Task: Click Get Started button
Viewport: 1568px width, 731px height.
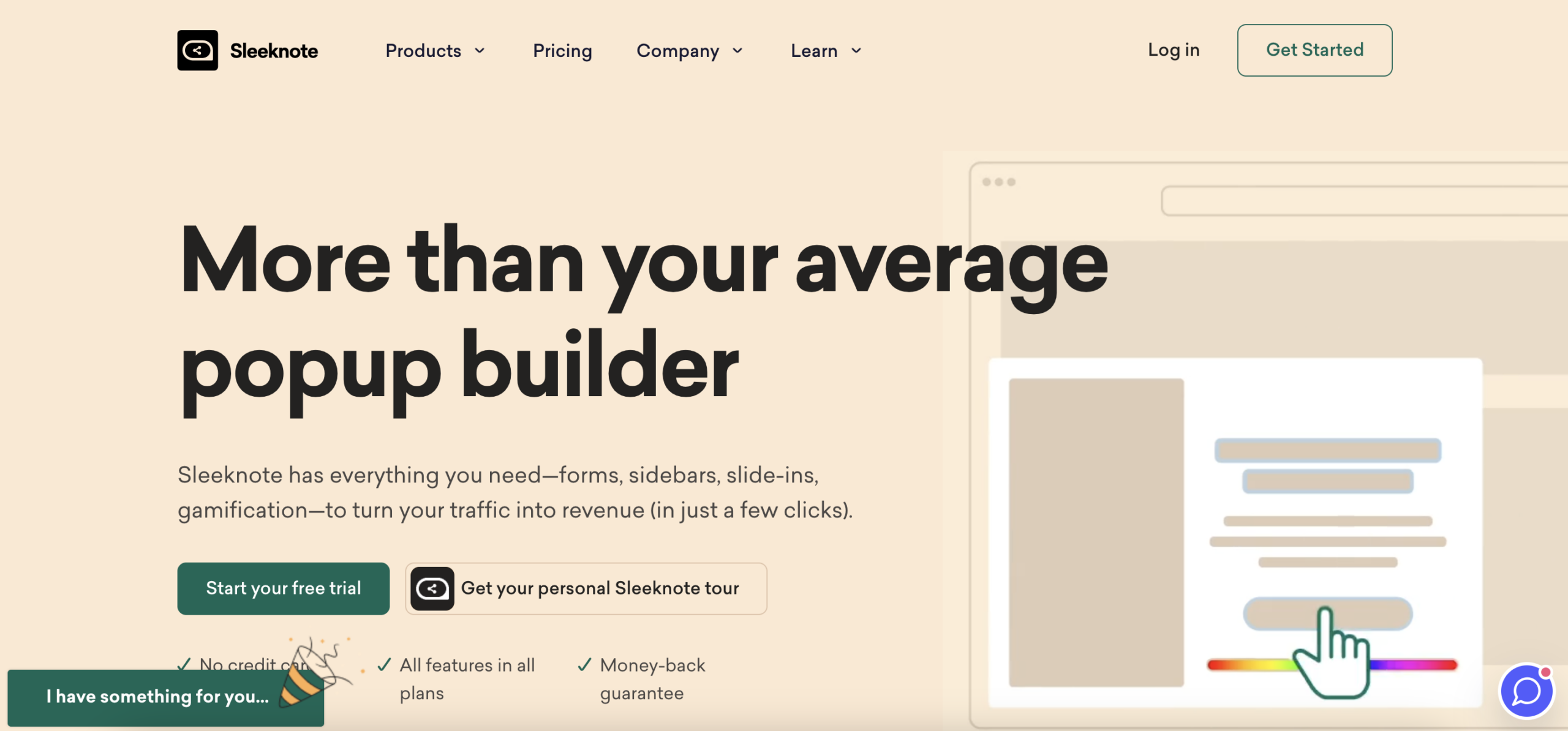Action: [1314, 50]
